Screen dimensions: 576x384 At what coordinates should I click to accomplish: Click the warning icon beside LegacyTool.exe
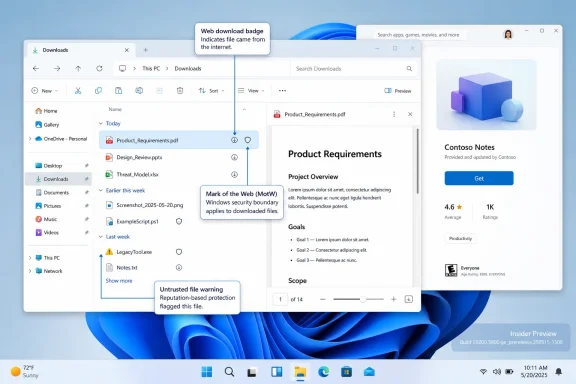[109, 252]
